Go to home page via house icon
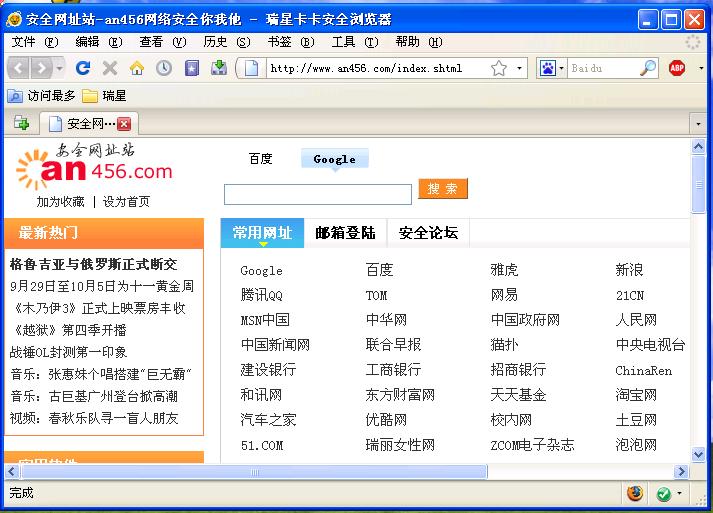The height and width of the screenshot is (513, 713). coord(136,68)
